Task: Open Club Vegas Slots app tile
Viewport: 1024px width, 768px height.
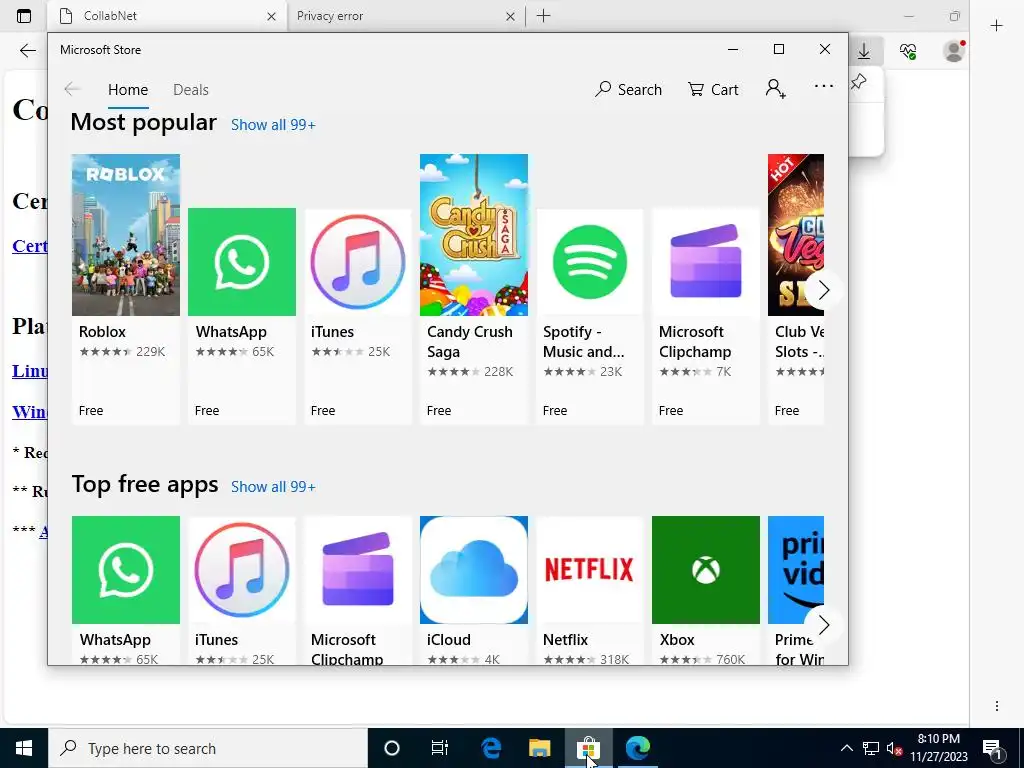Action: (x=796, y=289)
